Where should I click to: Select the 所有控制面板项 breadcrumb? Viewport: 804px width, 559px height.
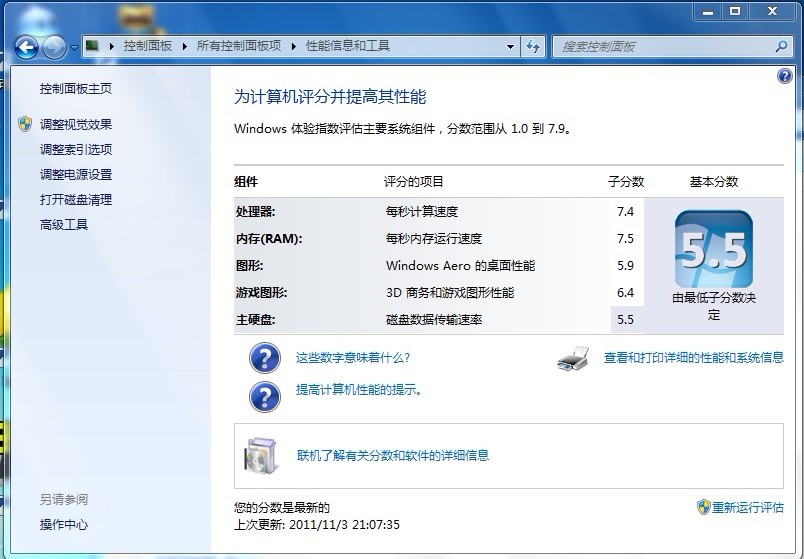tap(239, 46)
